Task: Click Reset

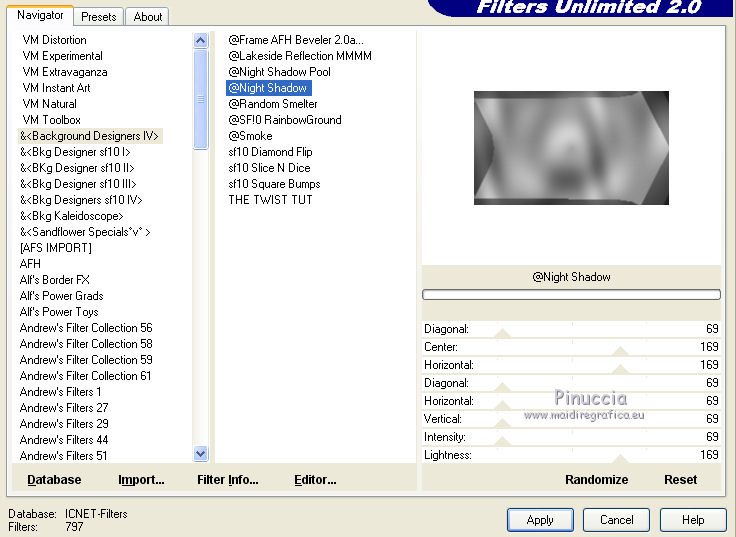Action: pos(680,480)
